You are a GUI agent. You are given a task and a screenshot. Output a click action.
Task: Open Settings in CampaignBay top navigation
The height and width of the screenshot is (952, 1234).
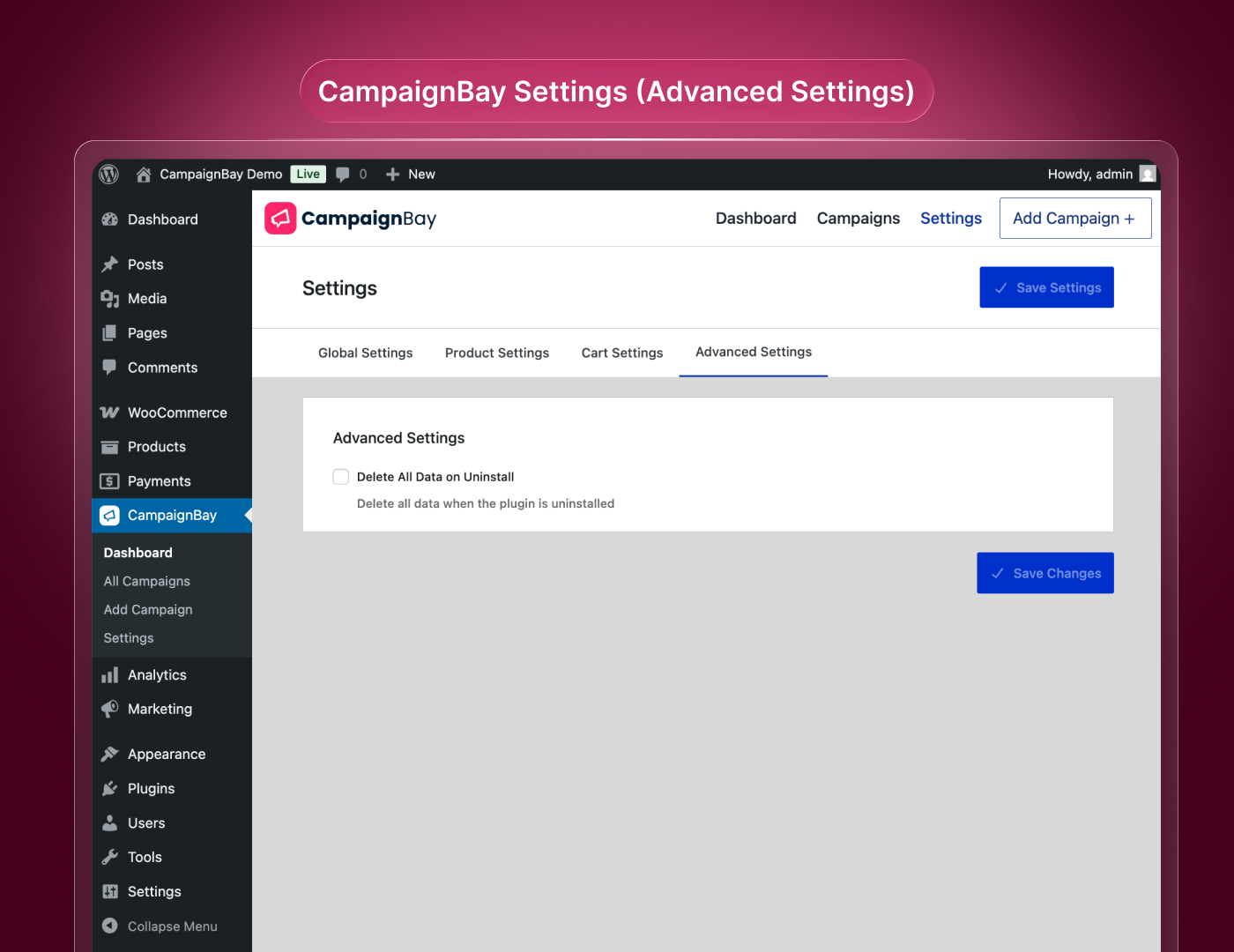951,219
